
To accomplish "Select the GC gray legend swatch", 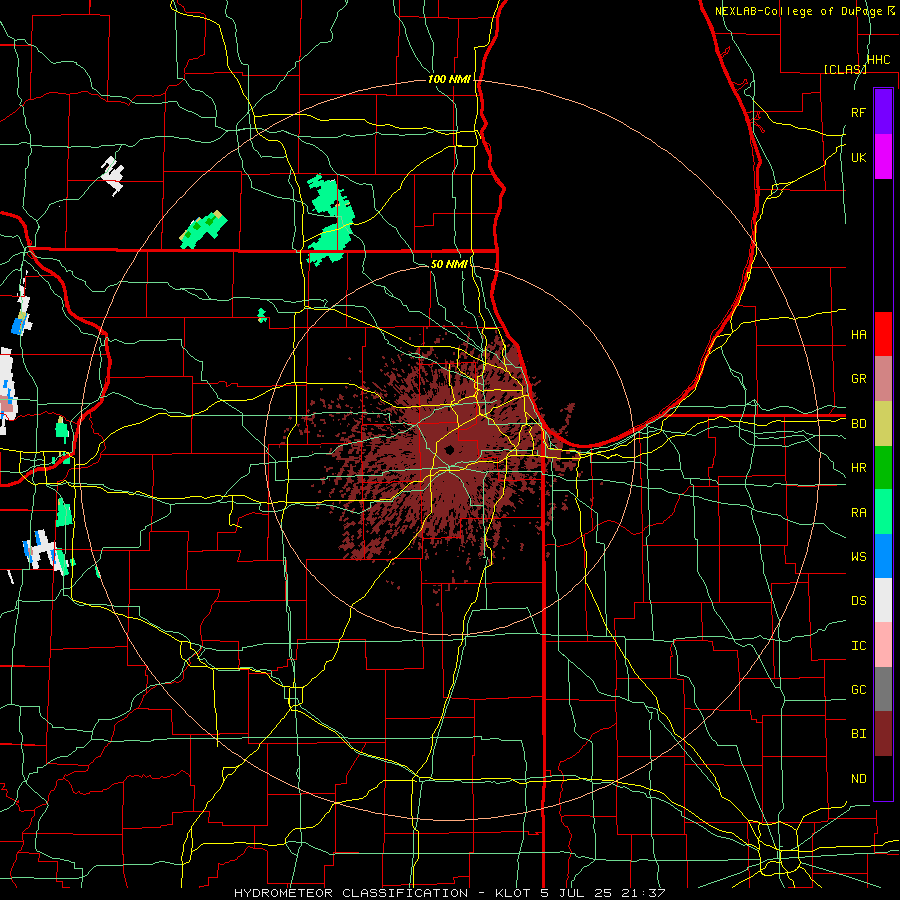I will [x=883, y=689].
